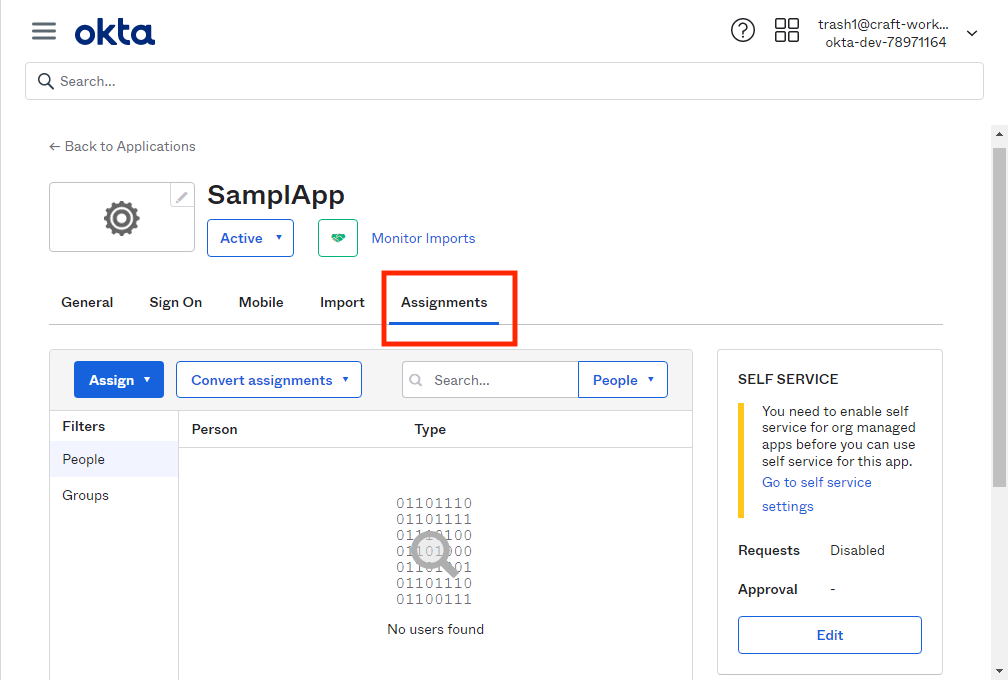
Task: Follow the Go to self service settings link
Action: [x=816, y=494]
